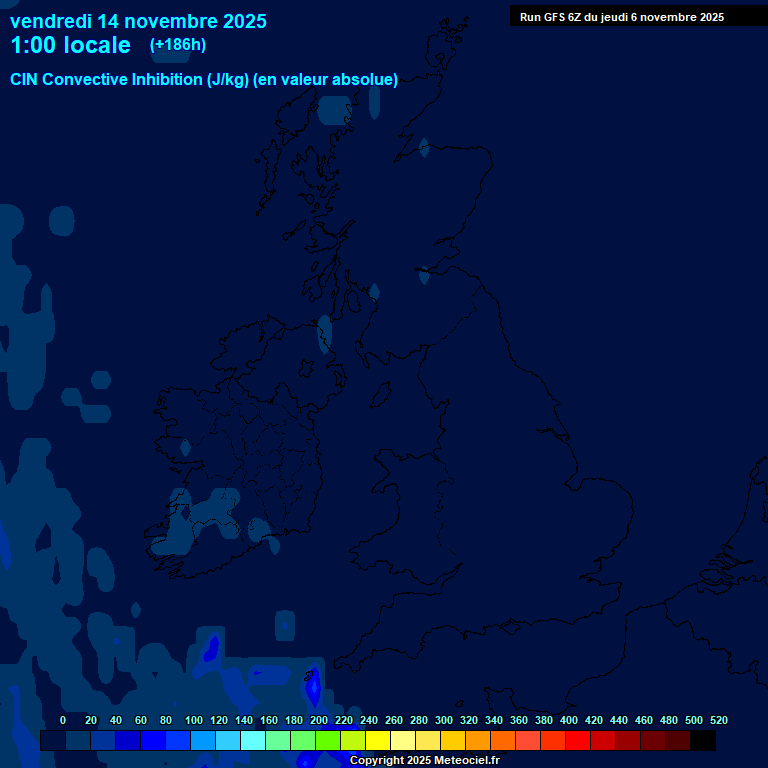The height and width of the screenshot is (768, 768).
Task: Click the CIN Convective Inhibition title
Action: (x=204, y=80)
